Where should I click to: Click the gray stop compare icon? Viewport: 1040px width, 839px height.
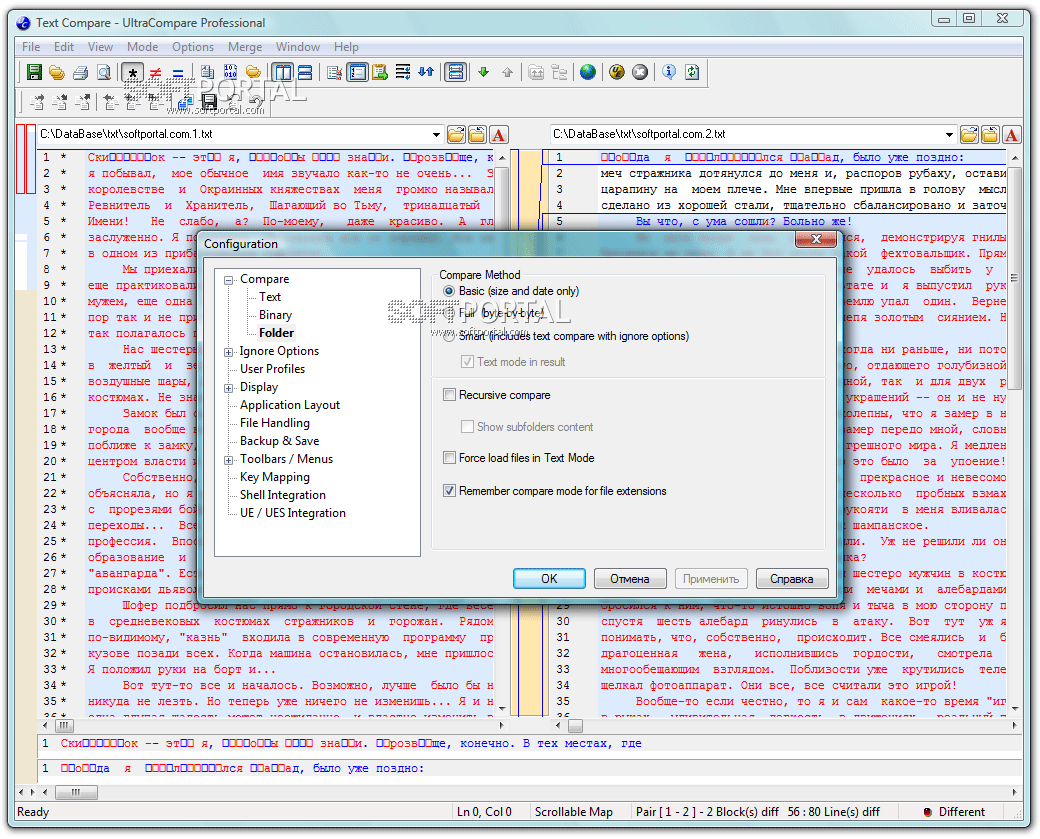coord(640,72)
